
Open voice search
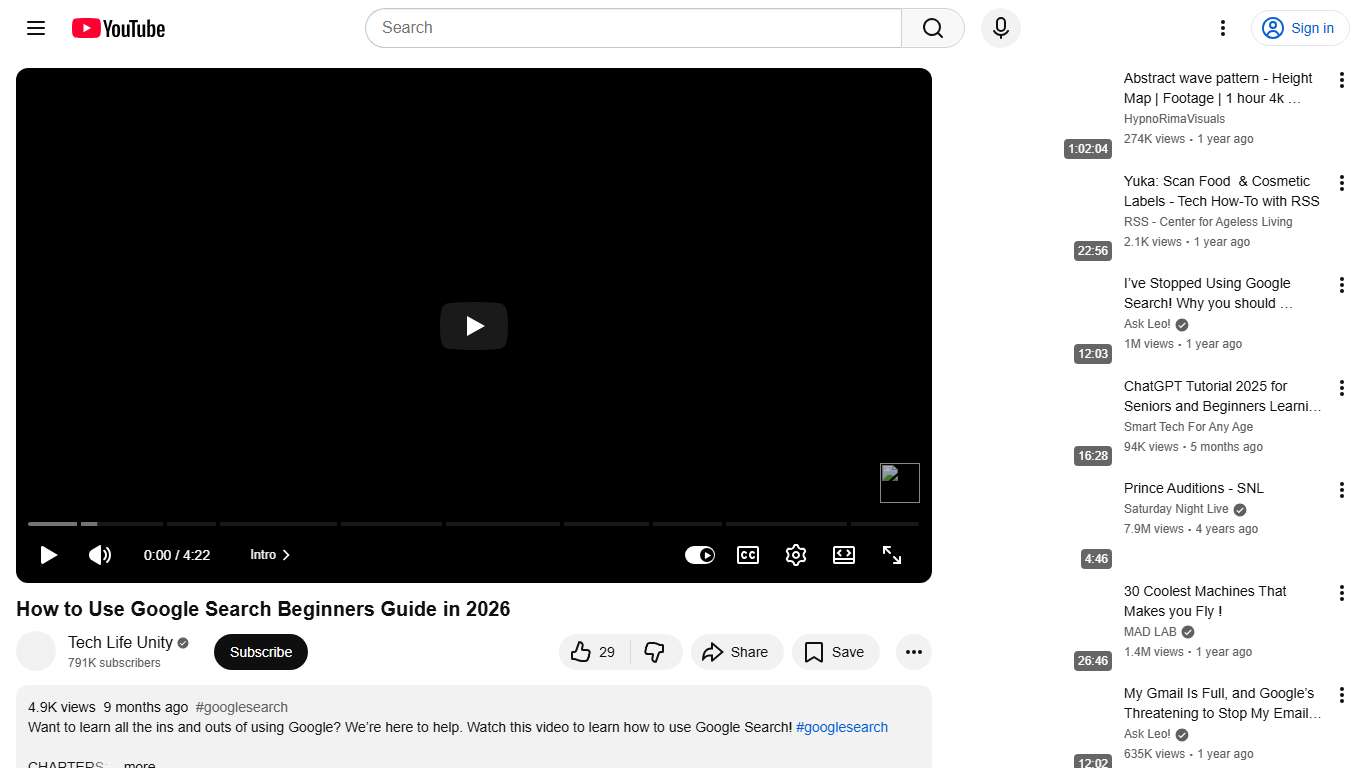point(1000,28)
